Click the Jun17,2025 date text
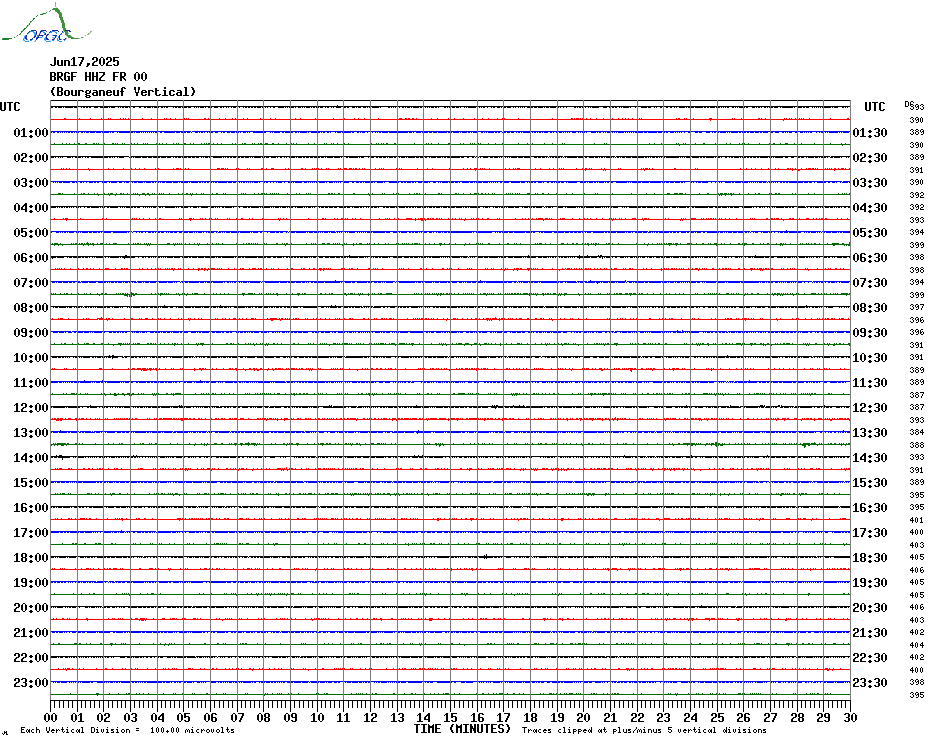This screenshot has width=930, height=744. pos(84,62)
